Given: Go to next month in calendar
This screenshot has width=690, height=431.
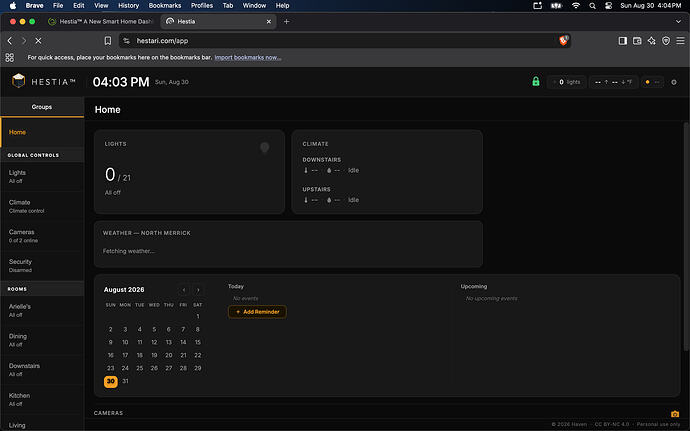Looking at the screenshot, I should 198,290.
